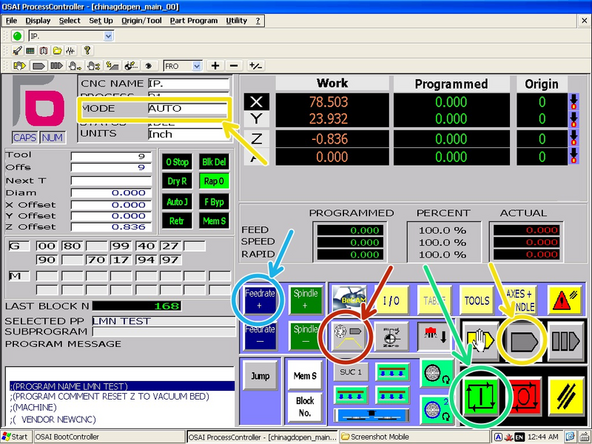Click the toolbar plus override button
592x444 pixels.
(215, 66)
